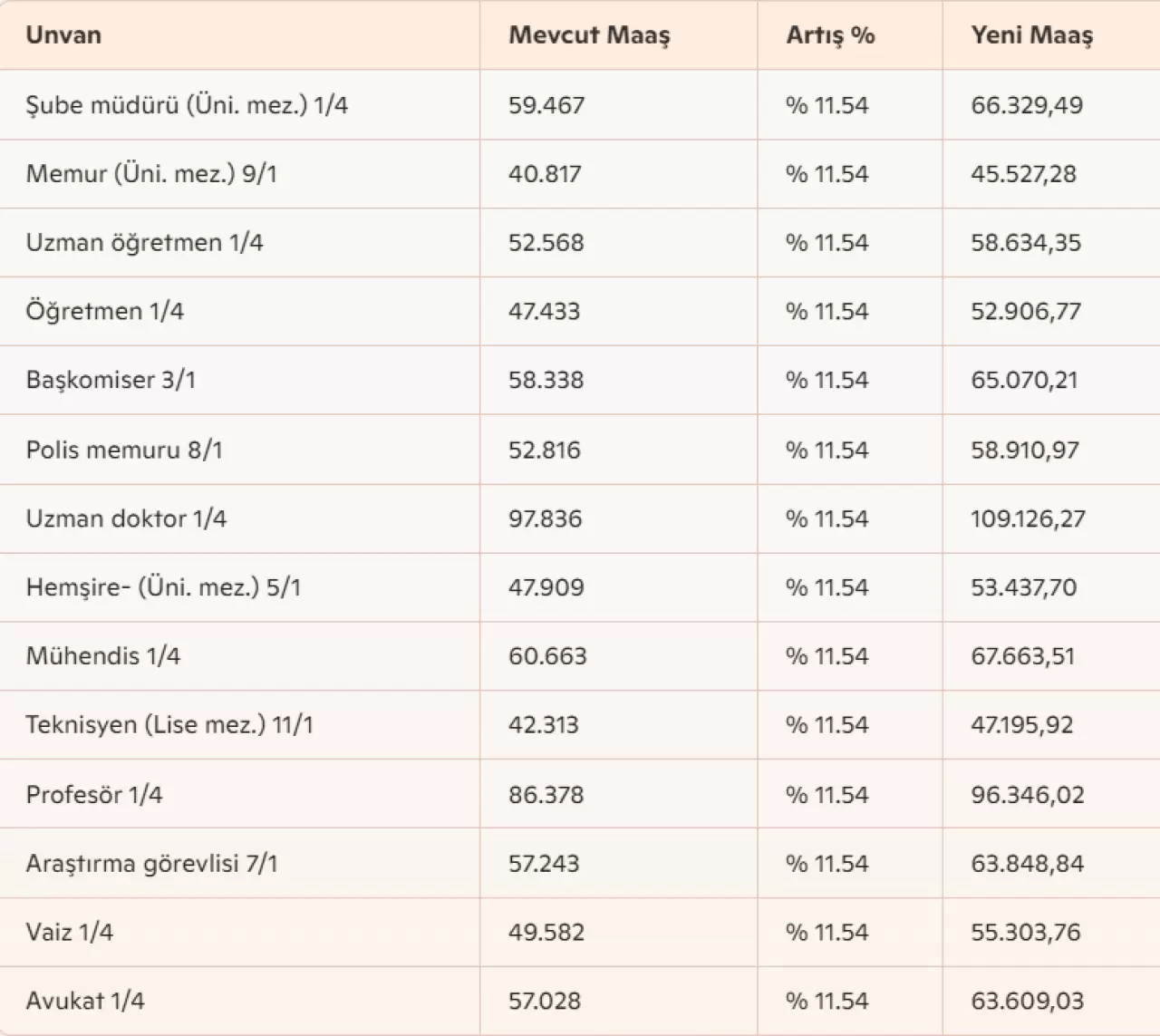The image size is (1160, 1036).
Task: Click new salary value 63.848,84
Action: coord(1028,864)
